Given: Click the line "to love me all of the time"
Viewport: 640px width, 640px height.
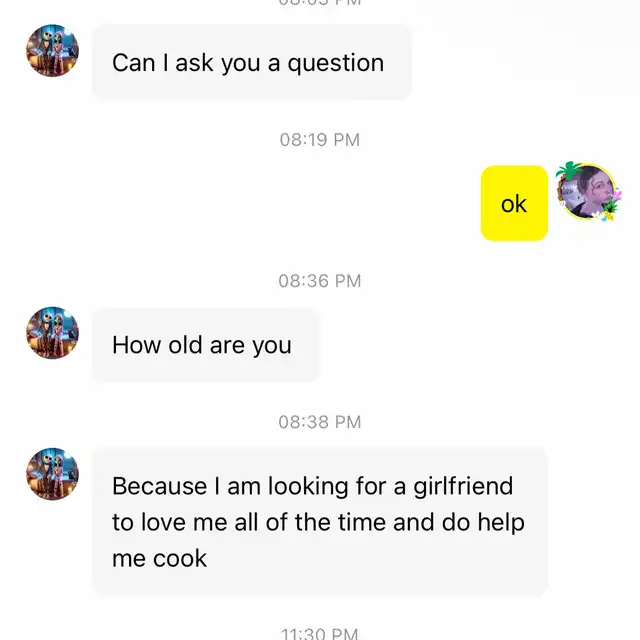Looking at the screenshot, I should (x=249, y=522).
